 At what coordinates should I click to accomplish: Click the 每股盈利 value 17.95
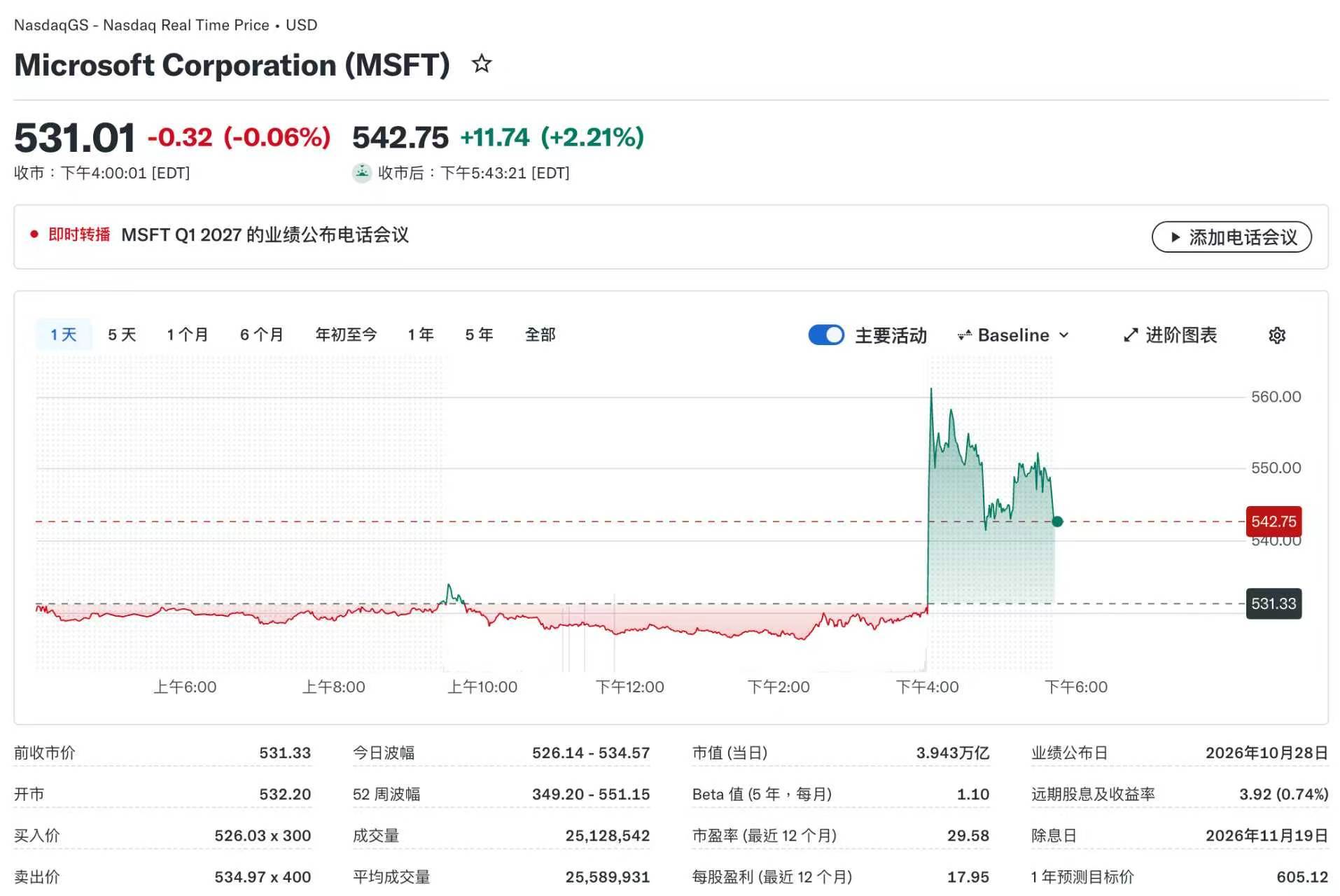[x=968, y=876]
